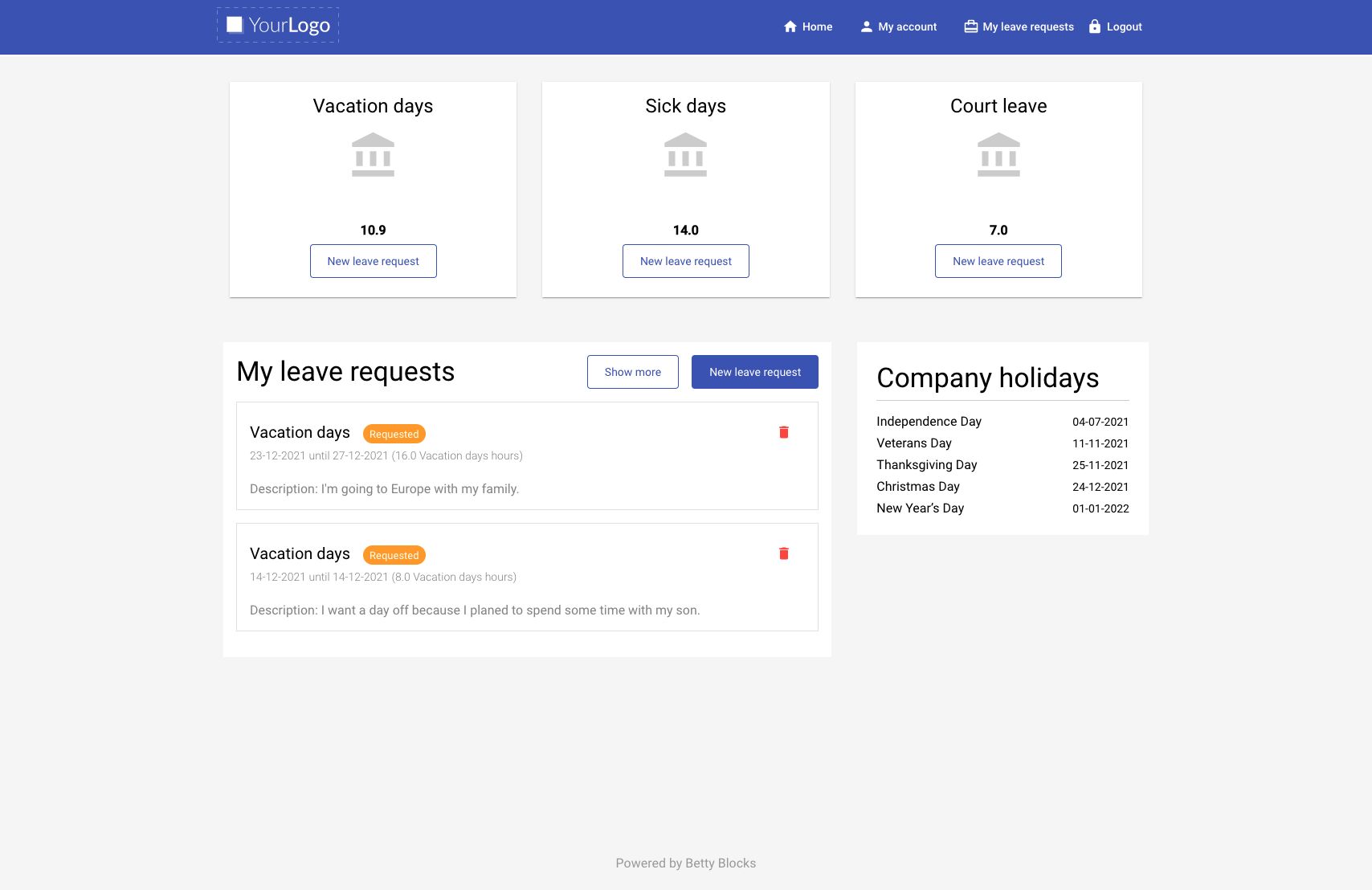Select the person icon beside My account
This screenshot has height=890, width=1372.
click(x=865, y=26)
